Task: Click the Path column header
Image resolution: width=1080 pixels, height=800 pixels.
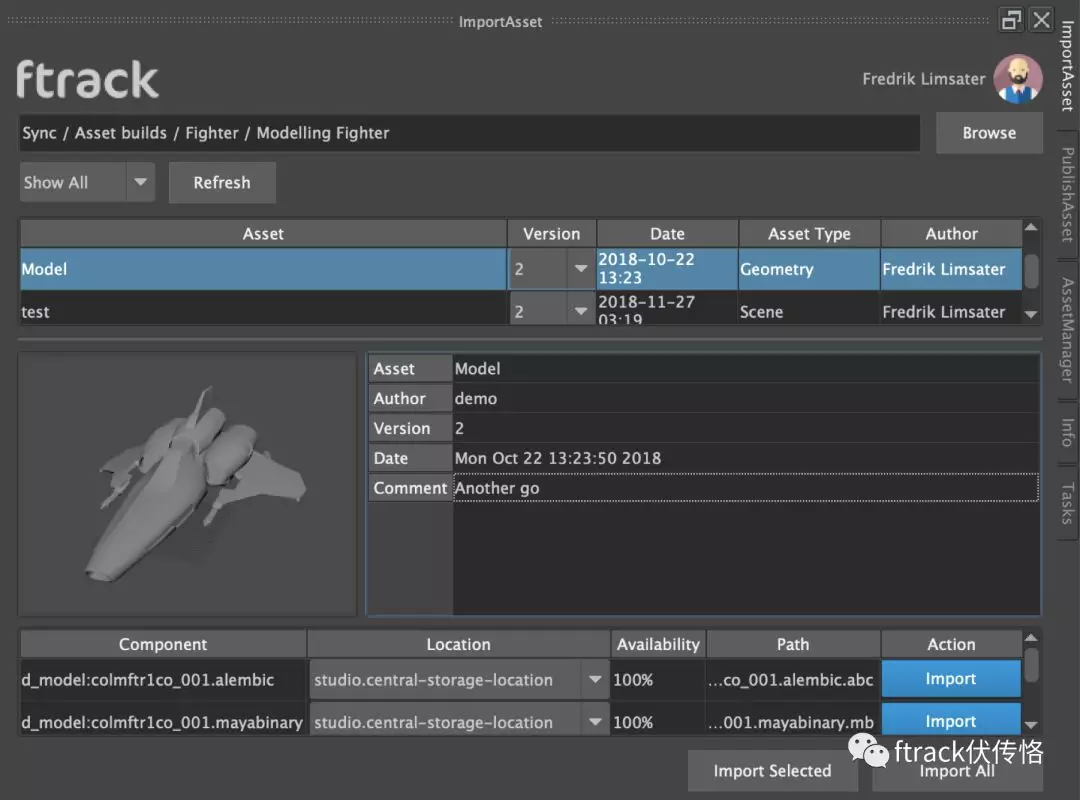Action: coord(793,644)
